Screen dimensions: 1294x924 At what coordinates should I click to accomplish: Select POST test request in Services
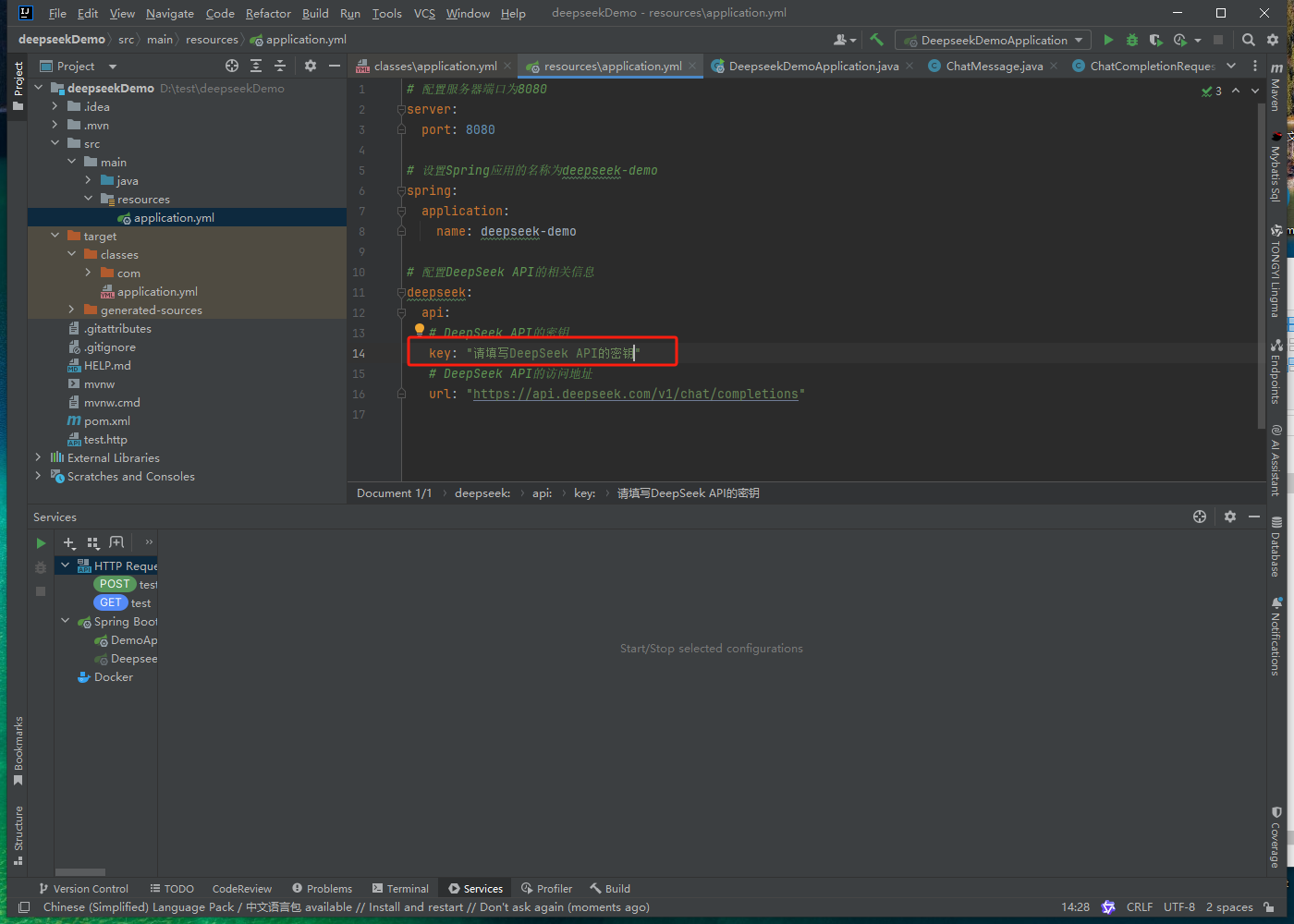pos(126,584)
